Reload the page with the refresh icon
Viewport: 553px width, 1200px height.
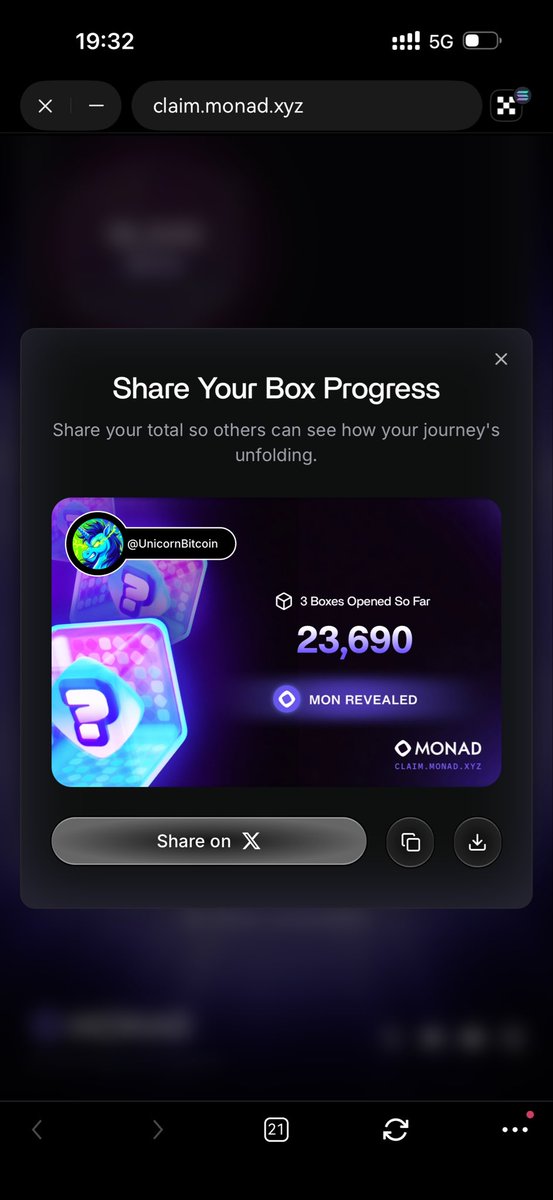click(x=396, y=1130)
